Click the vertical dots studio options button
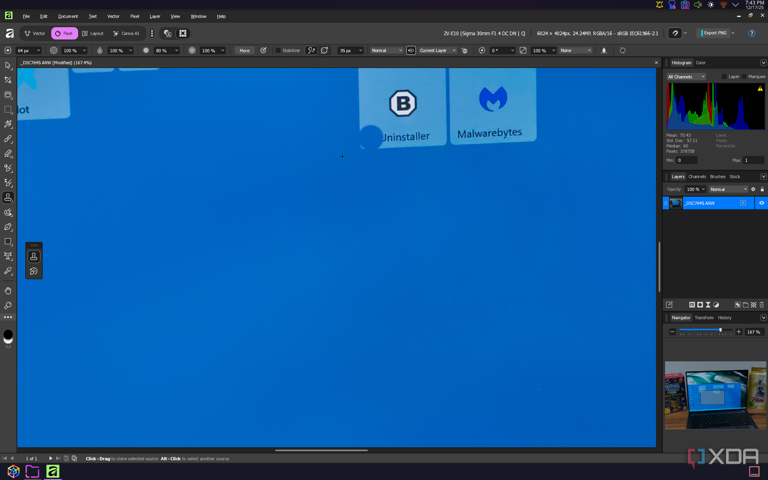 tap(152, 33)
